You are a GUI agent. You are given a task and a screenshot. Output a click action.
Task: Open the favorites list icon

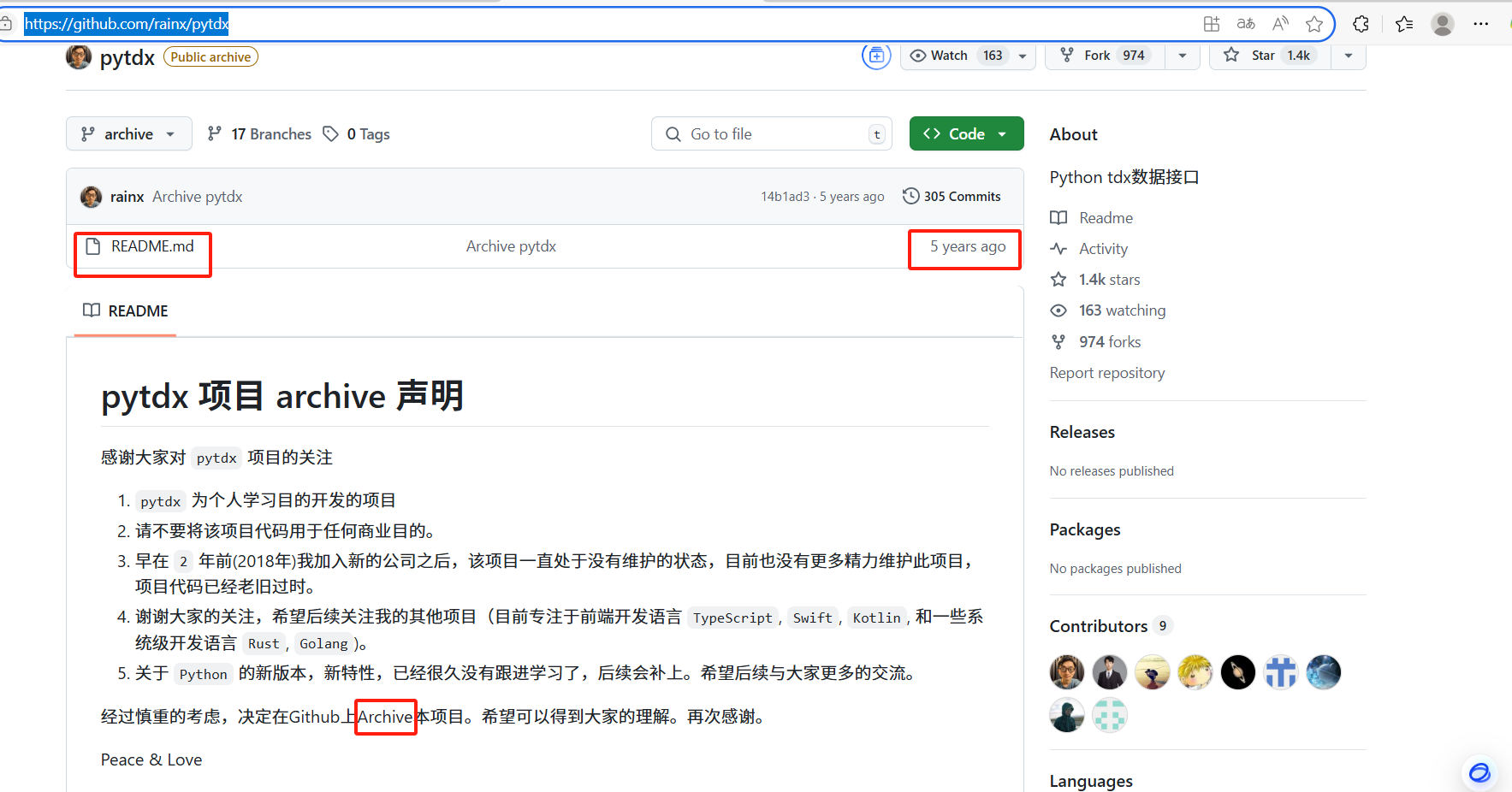point(1404,24)
